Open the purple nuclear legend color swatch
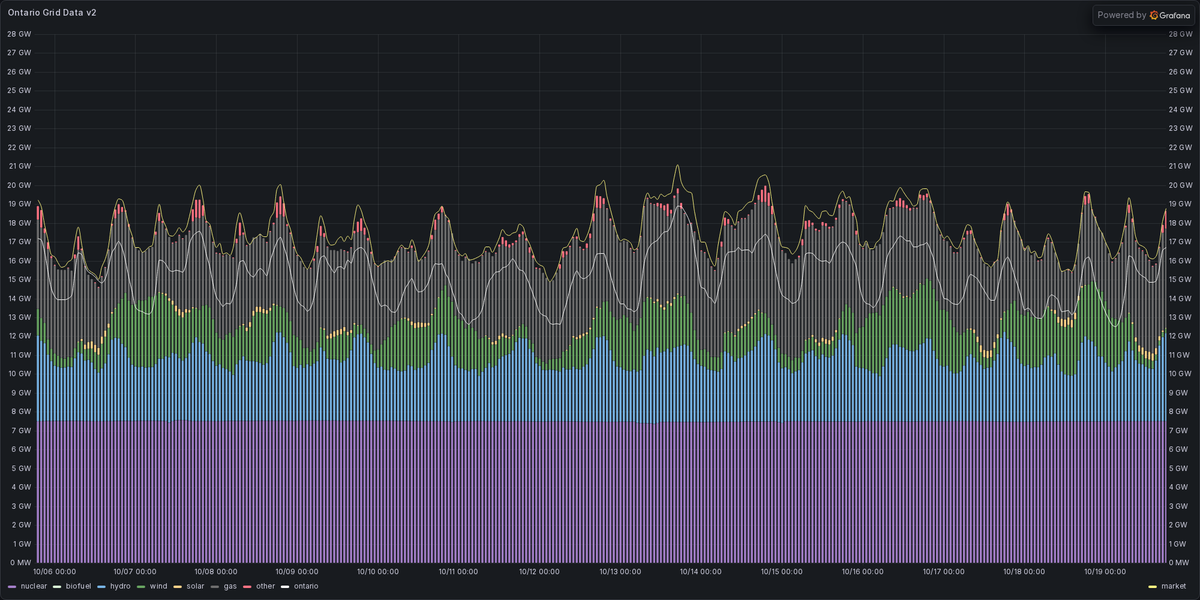1200x600 pixels. coord(12,586)
